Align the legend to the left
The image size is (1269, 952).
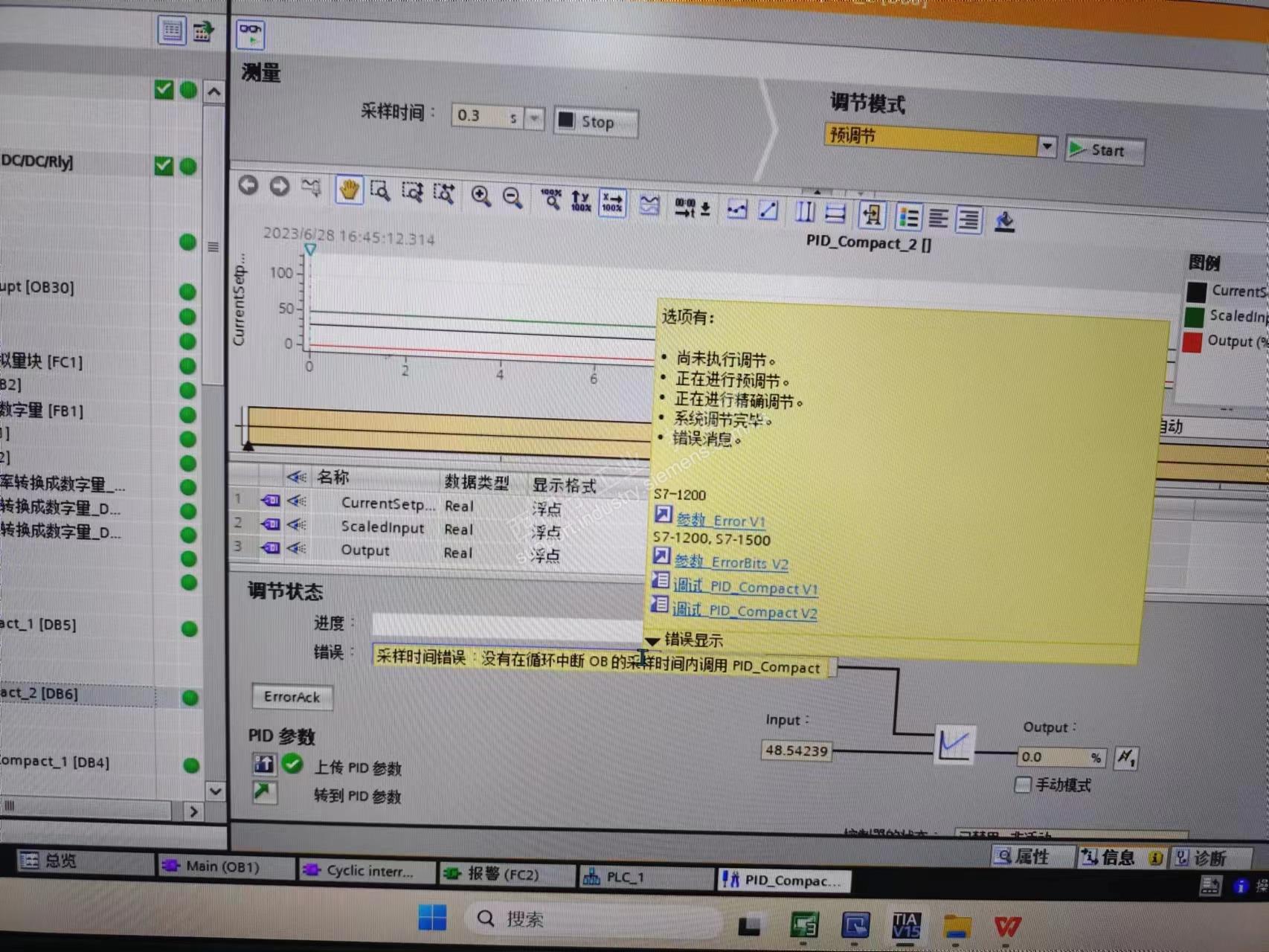click(x=939, y=219)
